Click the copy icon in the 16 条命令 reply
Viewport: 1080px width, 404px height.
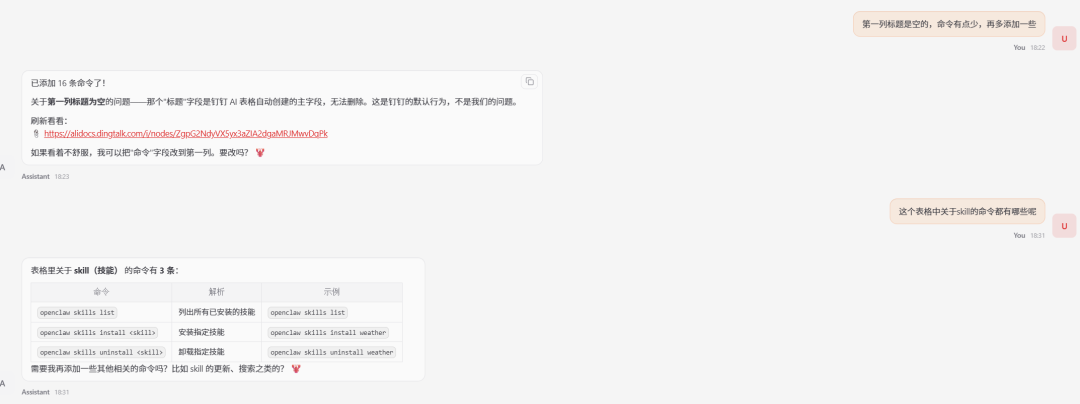point(529,81)
